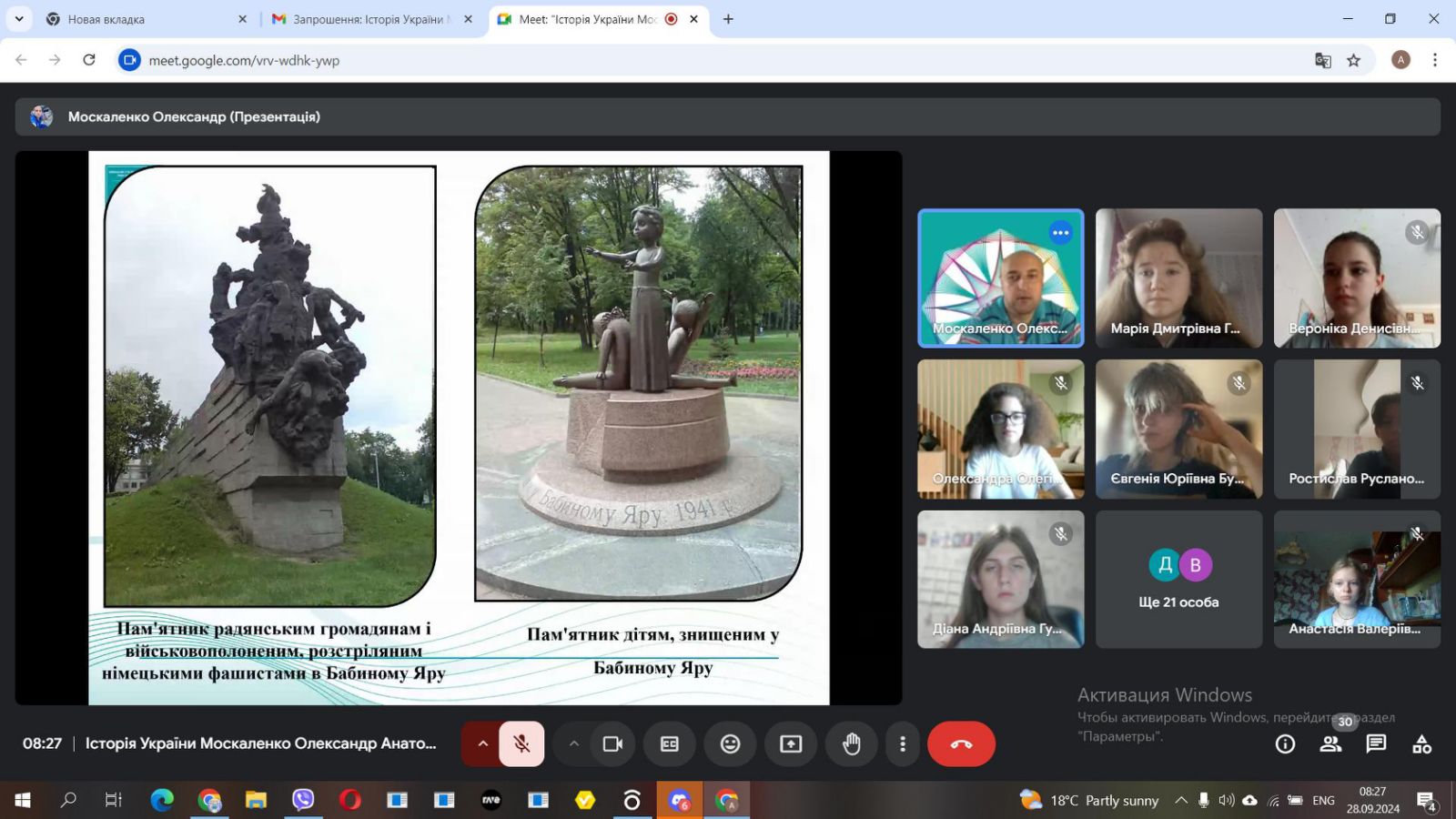This screenshot has height=819, width=1456.
Task: Switch to the Gmail invitation tab
Action: tap(369, 19)
